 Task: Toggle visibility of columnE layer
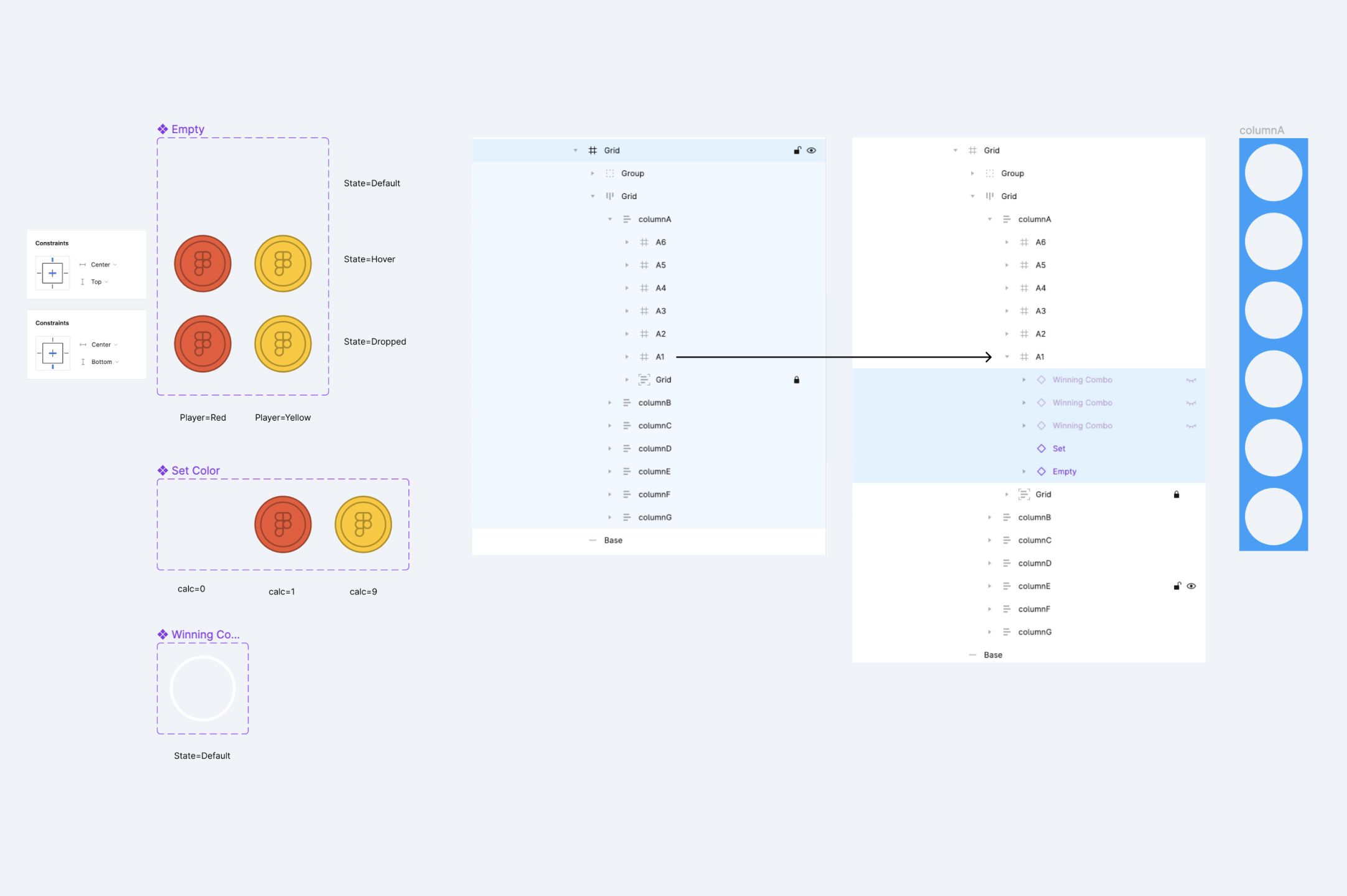[1191, 586]
